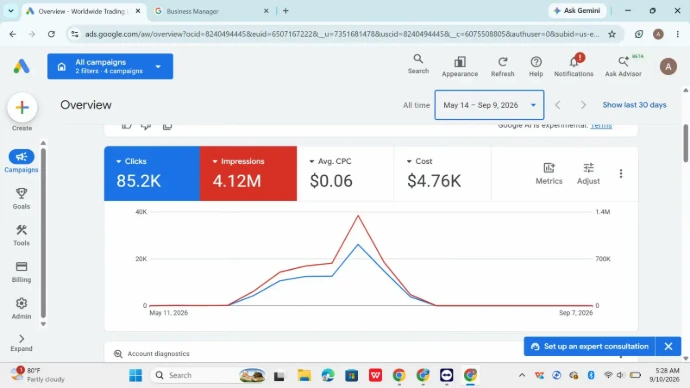Open the Campaigns sidebar section

[21, 161]
